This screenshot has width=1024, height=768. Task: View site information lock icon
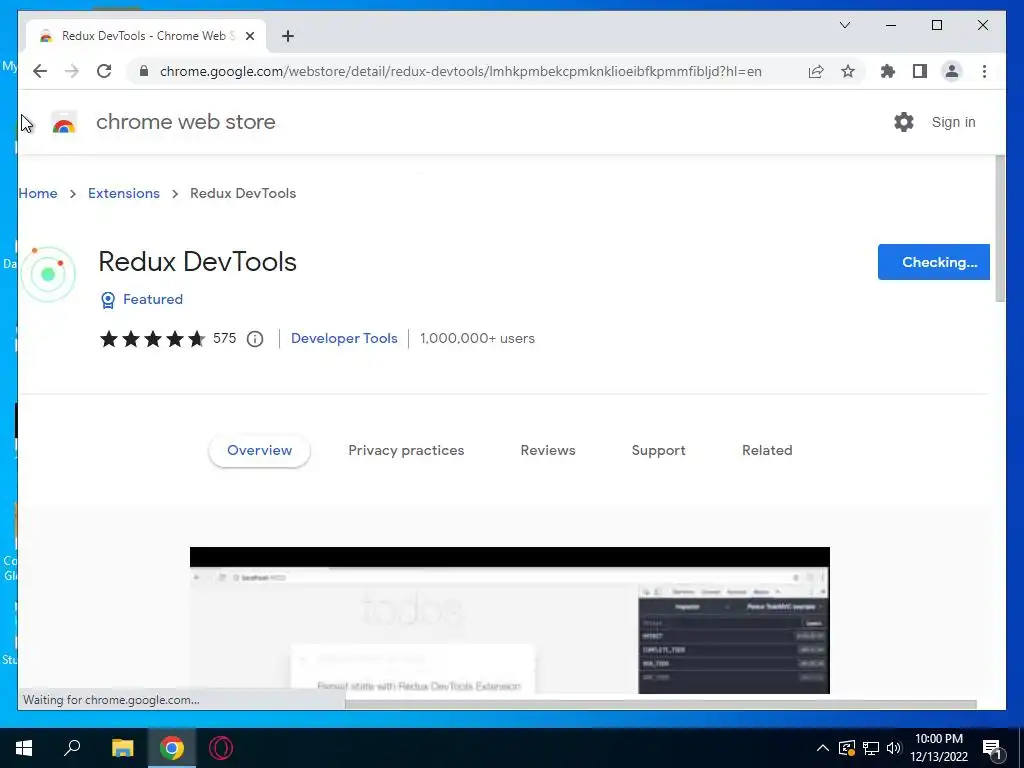(144, 71)
